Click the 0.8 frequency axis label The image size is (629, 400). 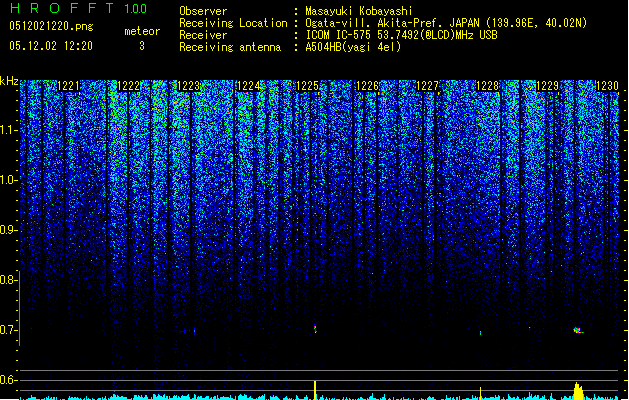(8, 280)
